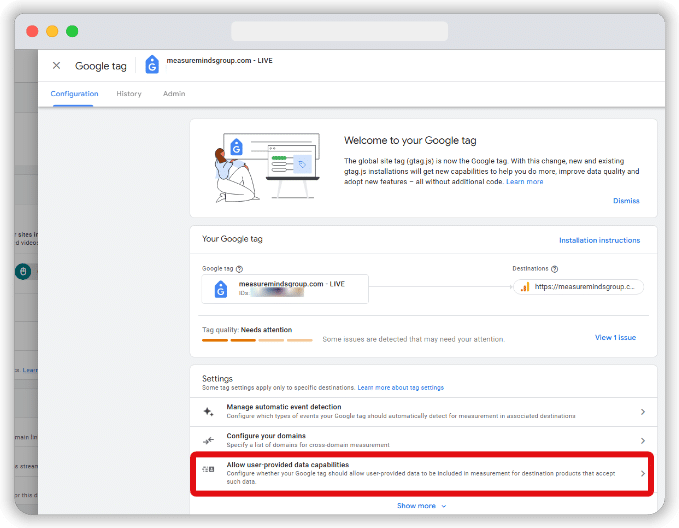Click the Settings section heading

pyautogui.click(x=217, y=378)
